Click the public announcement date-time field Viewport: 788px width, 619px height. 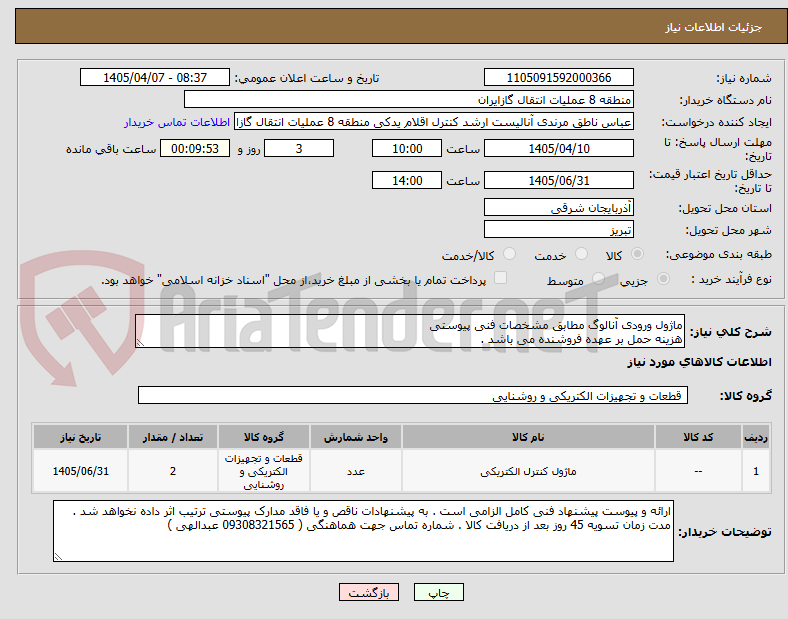[155, 77]
